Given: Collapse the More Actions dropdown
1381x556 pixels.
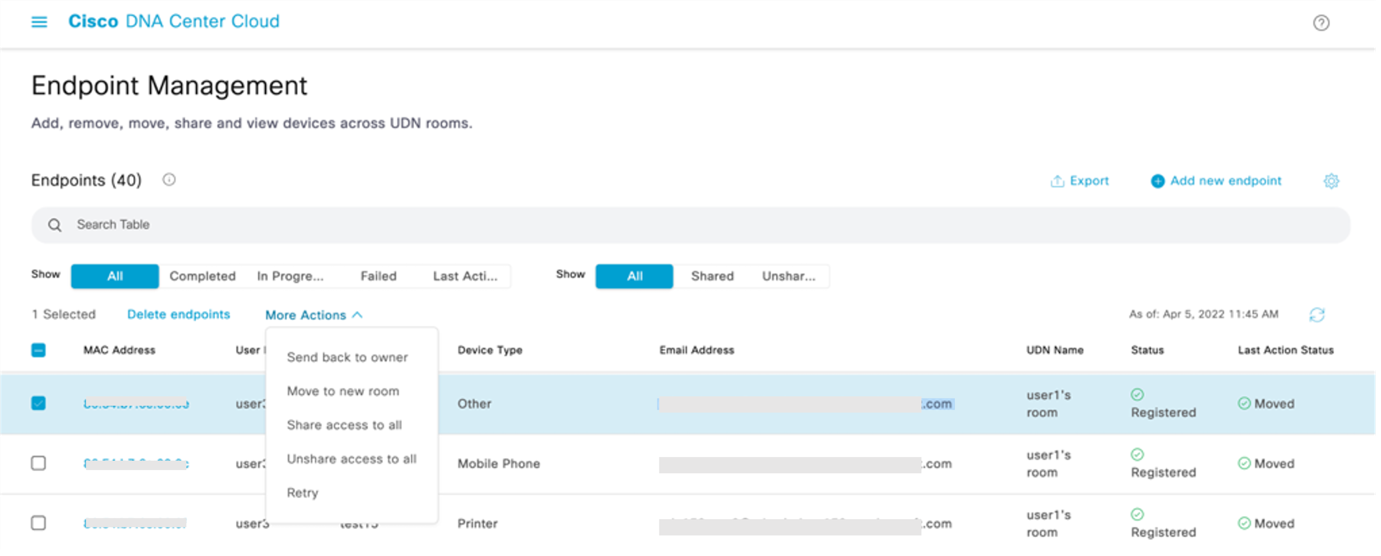Looking at the screenshot, I should coord(314,315).
